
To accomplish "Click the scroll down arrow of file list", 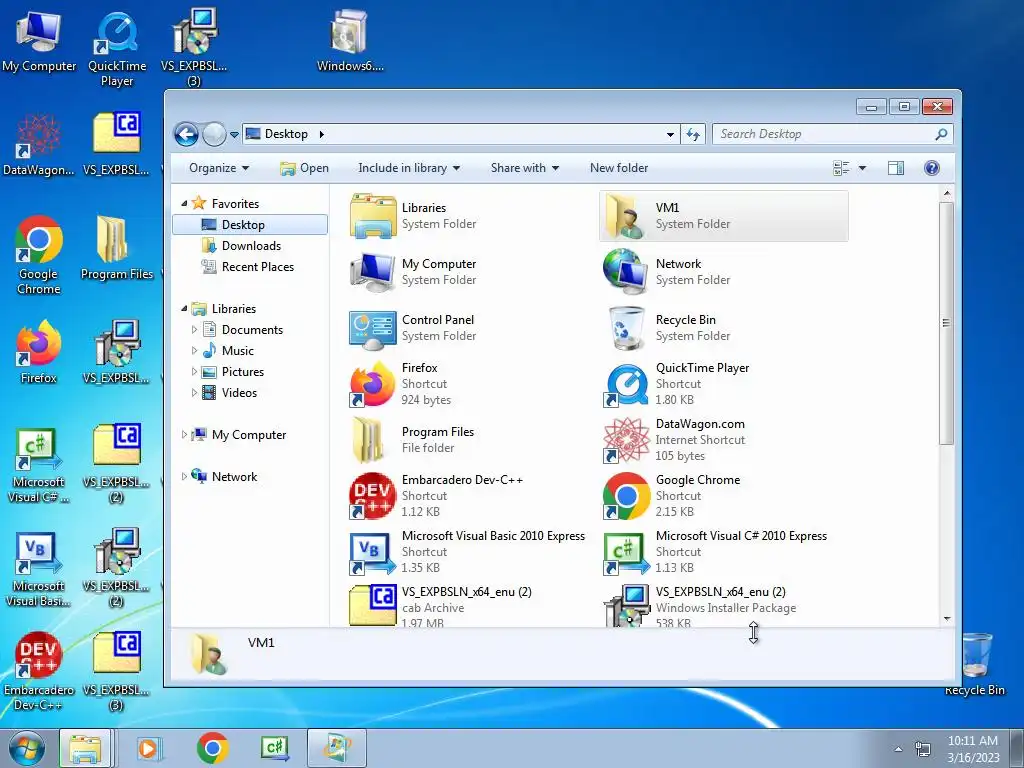I will (947, 618).
